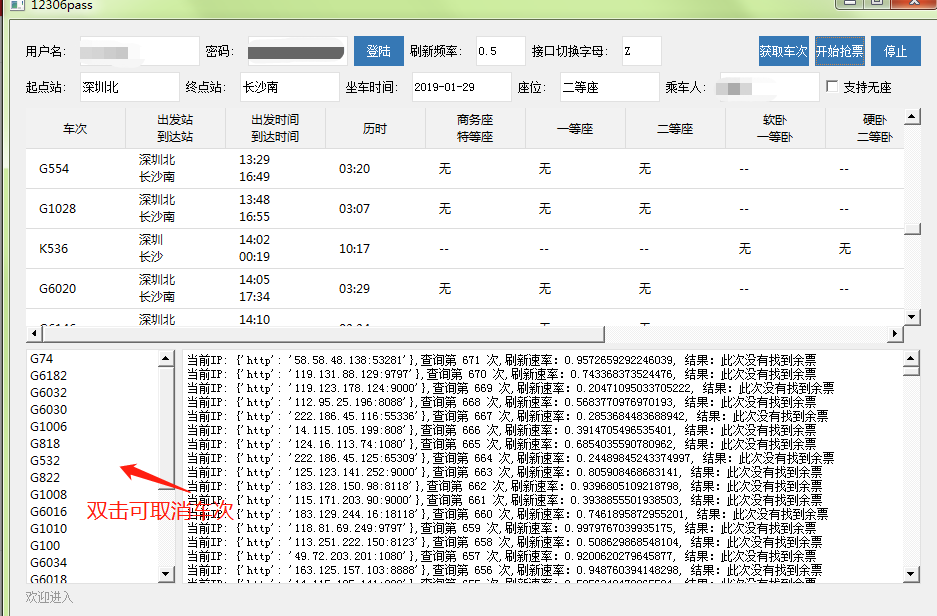Click the 出发时间 到达时间 column header
This screenshot has height=616, width=937.
coord(275,128)
